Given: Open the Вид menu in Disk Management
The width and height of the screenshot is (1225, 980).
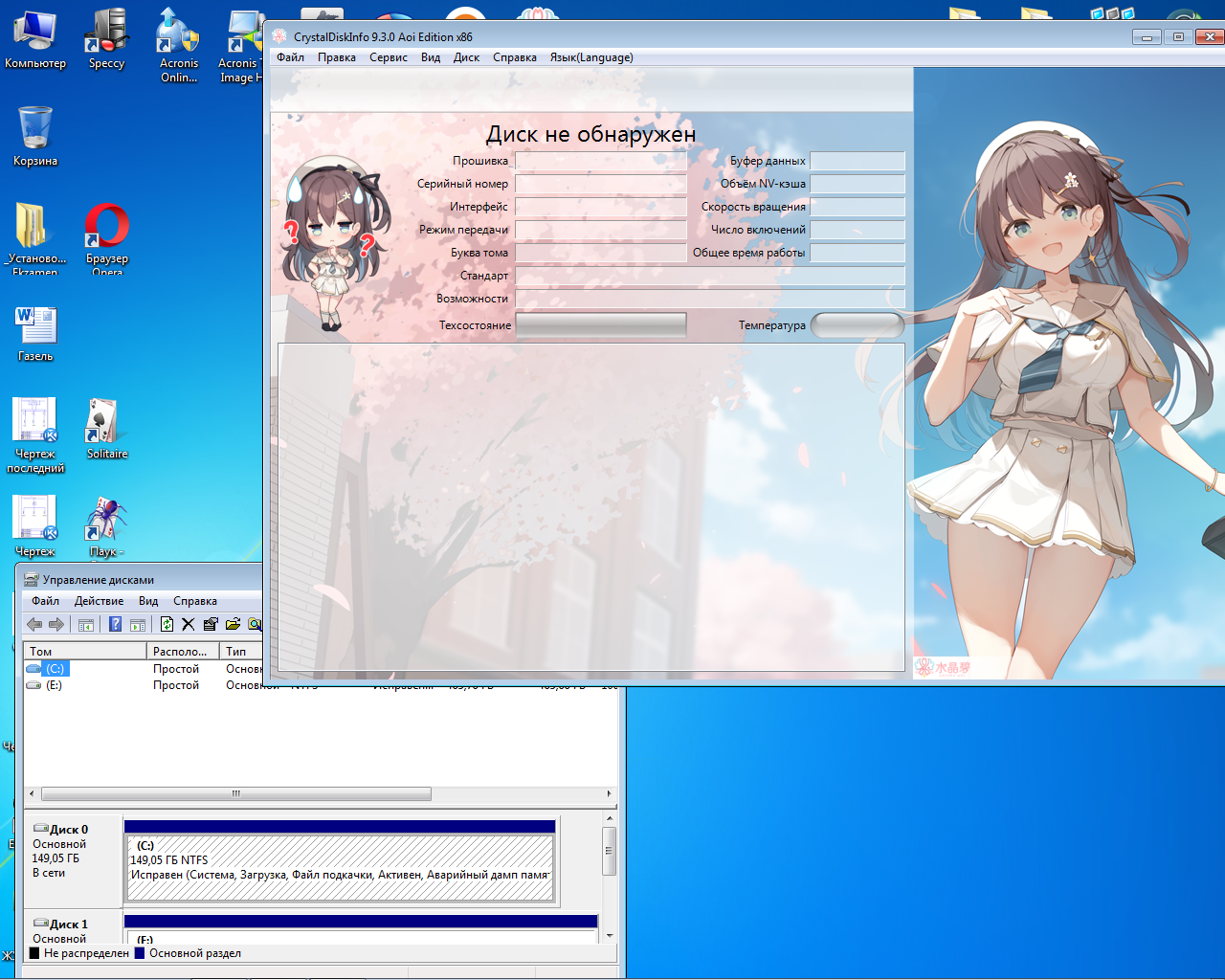Looking at the screenshot, I should (x=148, y=601).
